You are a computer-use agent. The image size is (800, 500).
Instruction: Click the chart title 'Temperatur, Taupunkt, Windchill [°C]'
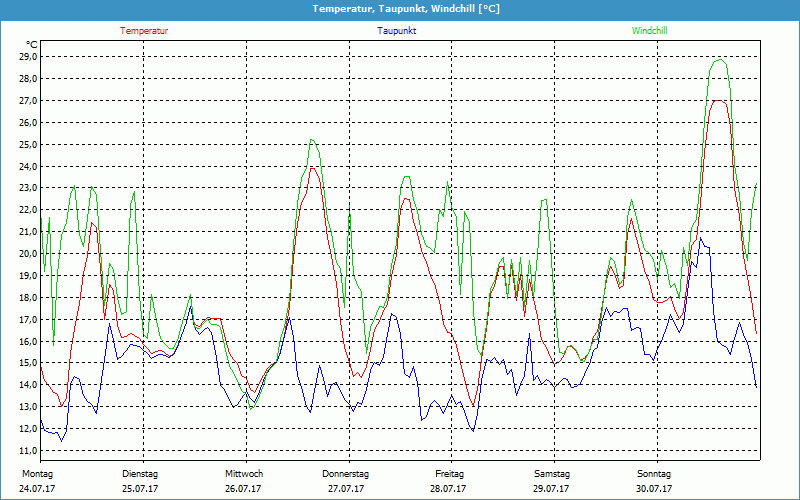[406, 9]
